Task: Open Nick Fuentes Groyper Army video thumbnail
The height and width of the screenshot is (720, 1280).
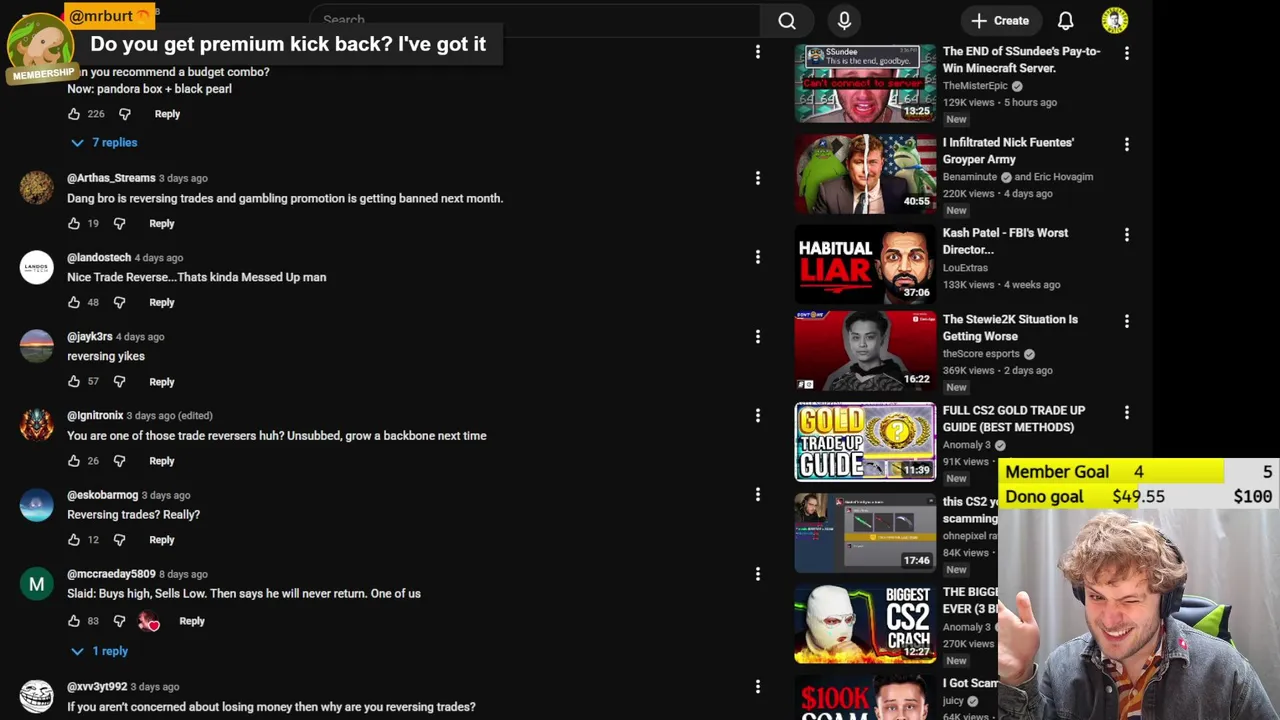Action: [865, 174]
